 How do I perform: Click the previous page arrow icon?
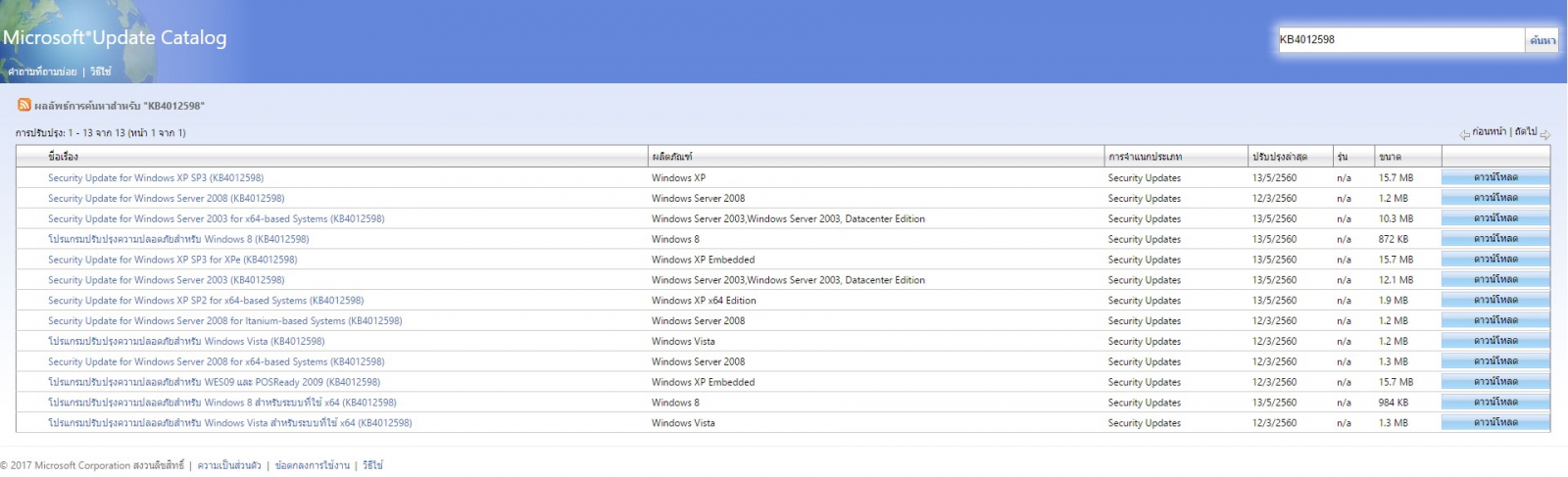tap(1464, 135)
